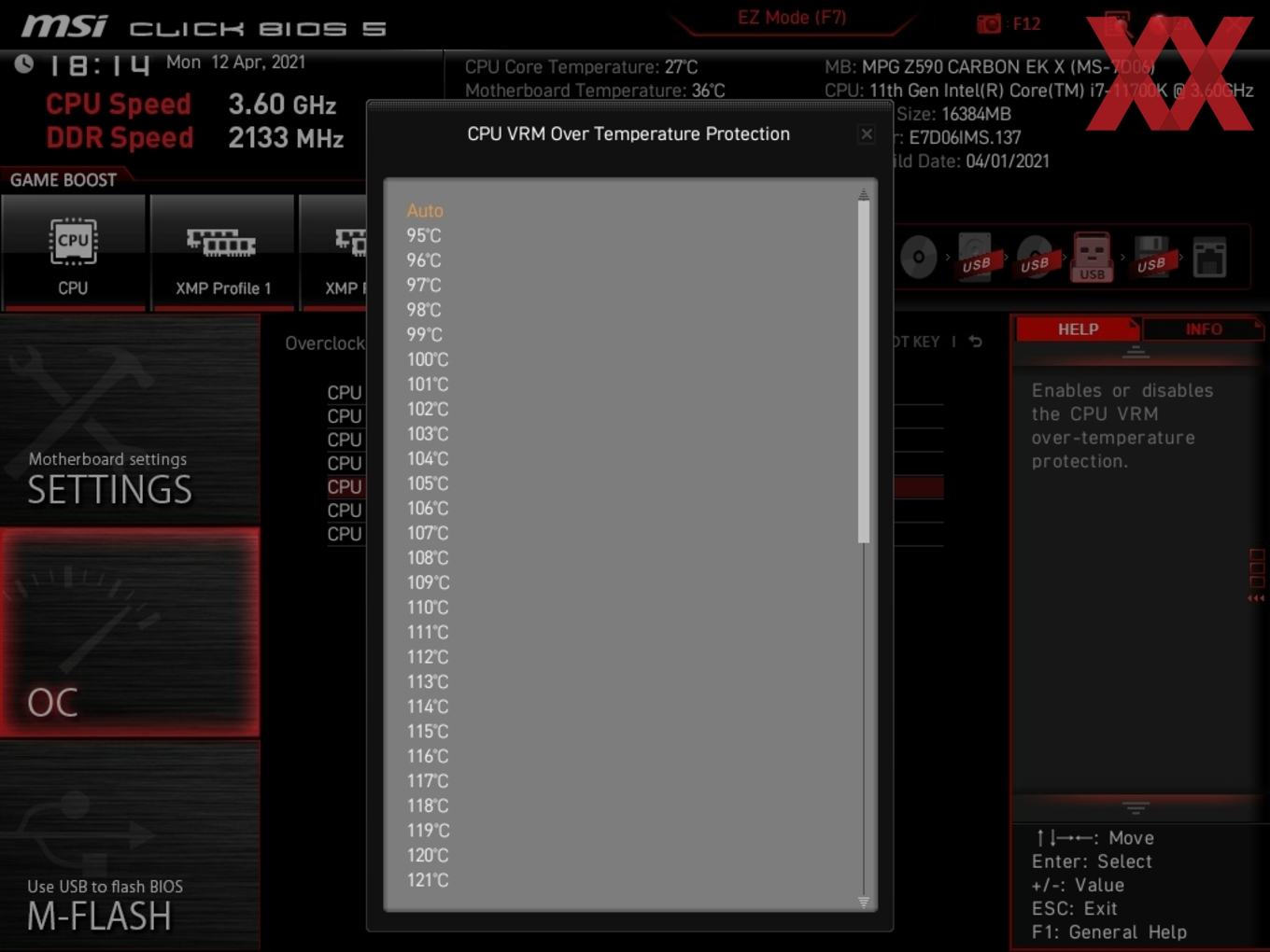Select 97°C from the list
Image resolution: width=1270 pixels, height=952 pixels.
click(x=424, y=286)
